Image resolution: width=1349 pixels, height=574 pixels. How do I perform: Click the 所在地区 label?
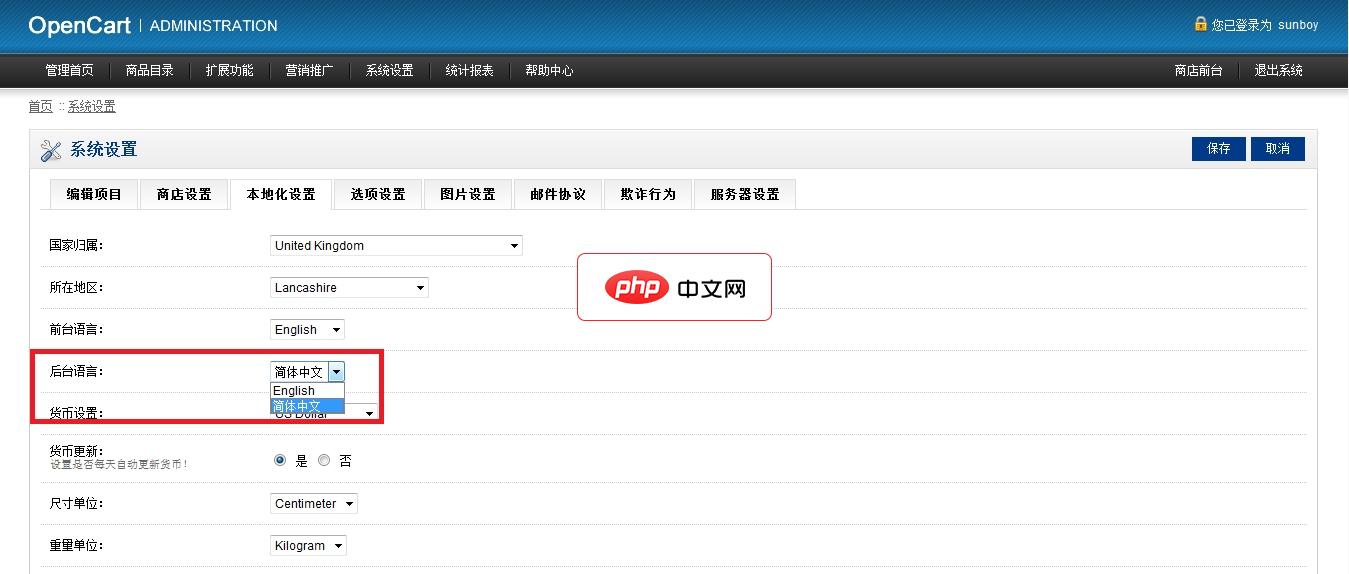(x=77, y=287)
